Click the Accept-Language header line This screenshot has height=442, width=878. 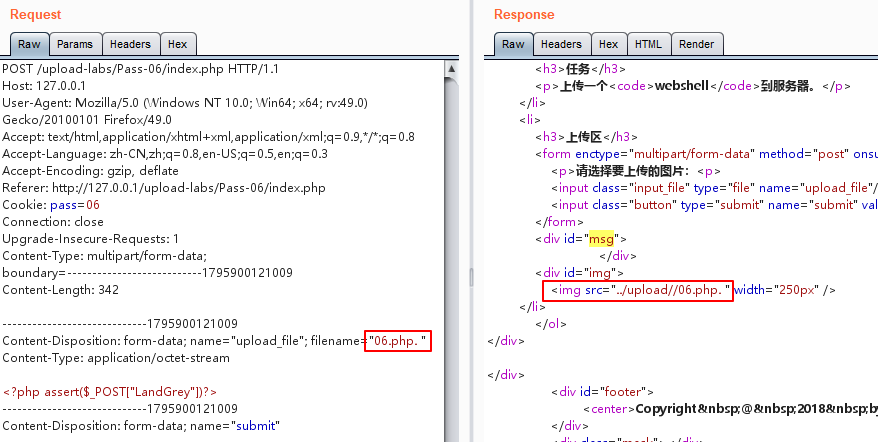pos(165,153)
